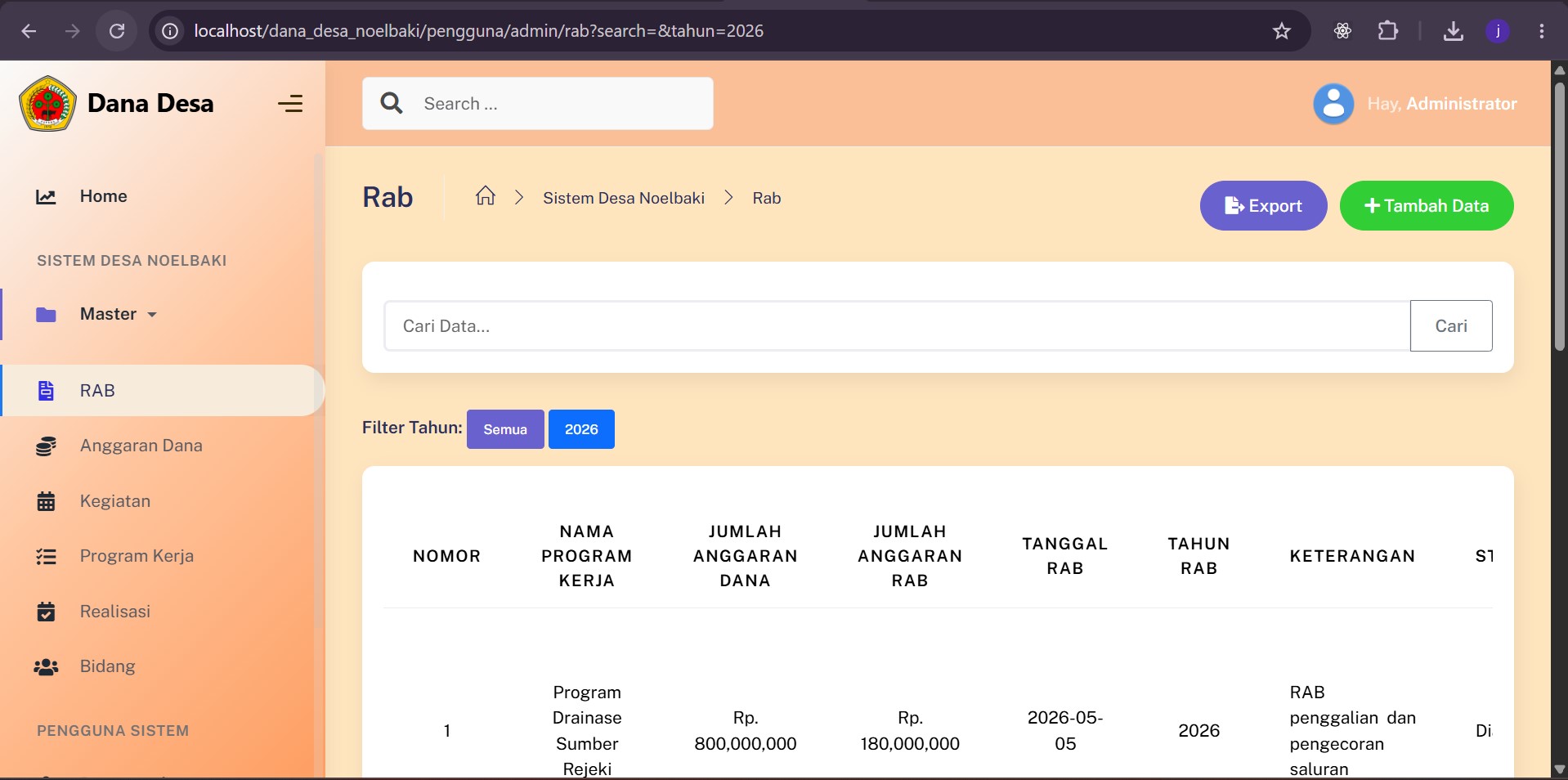Open the browser downloads icon
Viewport: 1568px width, 780px height.
1453,31
